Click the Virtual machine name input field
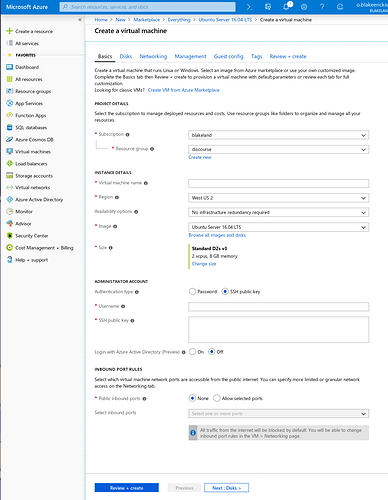 279,183
